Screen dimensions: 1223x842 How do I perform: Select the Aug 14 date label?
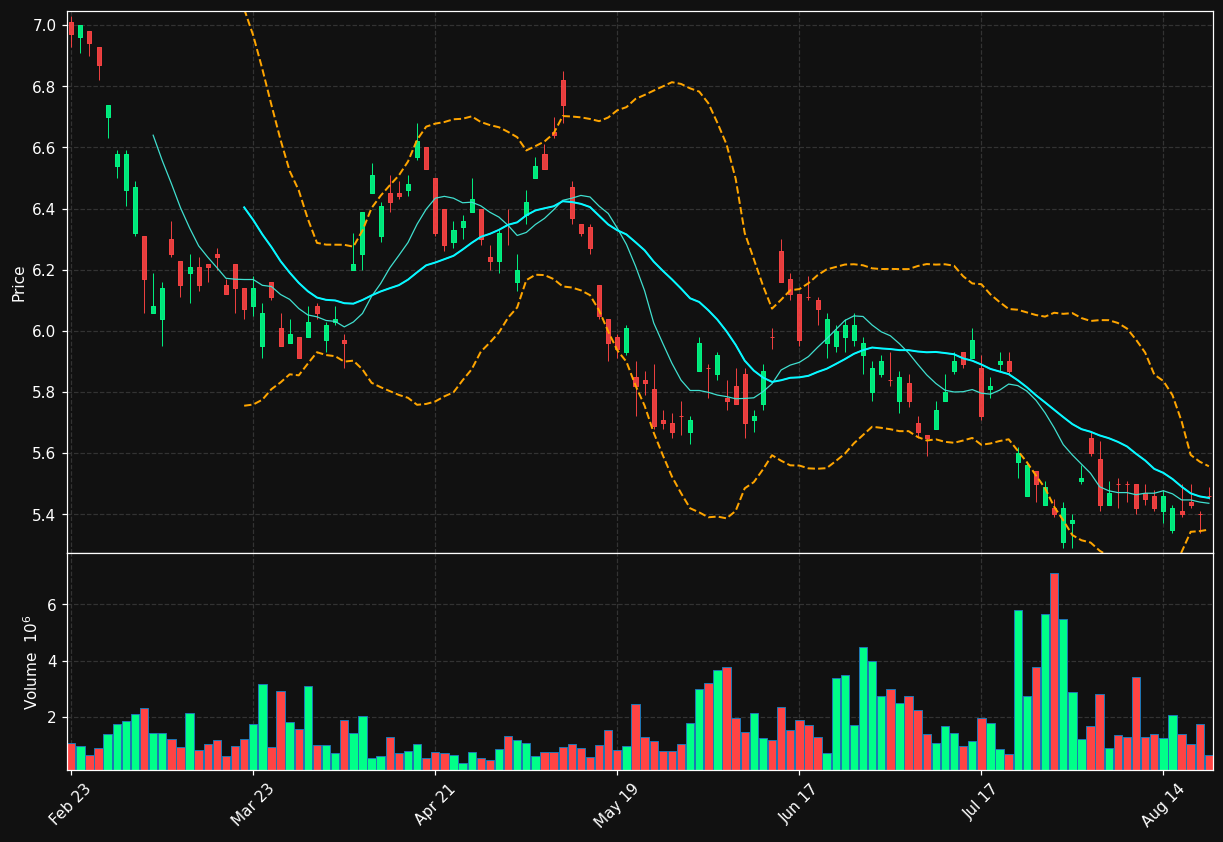[1162, 806]
